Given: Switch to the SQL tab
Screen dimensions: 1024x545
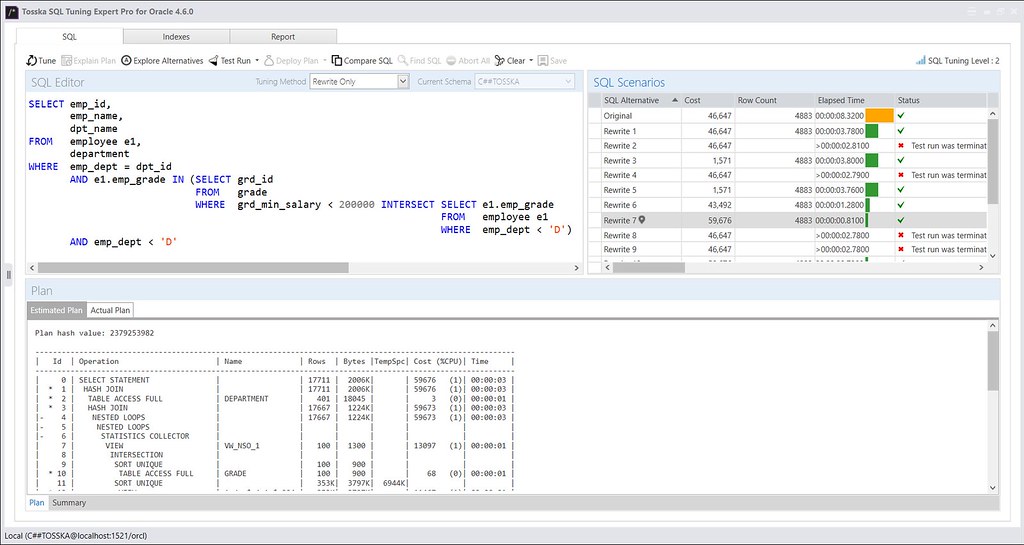Looking at the screenshot, I should [69, 37].
